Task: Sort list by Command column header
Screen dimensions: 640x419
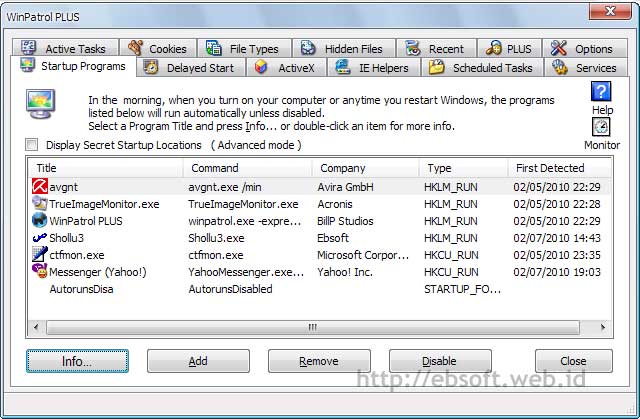Action: pos(247,168)
